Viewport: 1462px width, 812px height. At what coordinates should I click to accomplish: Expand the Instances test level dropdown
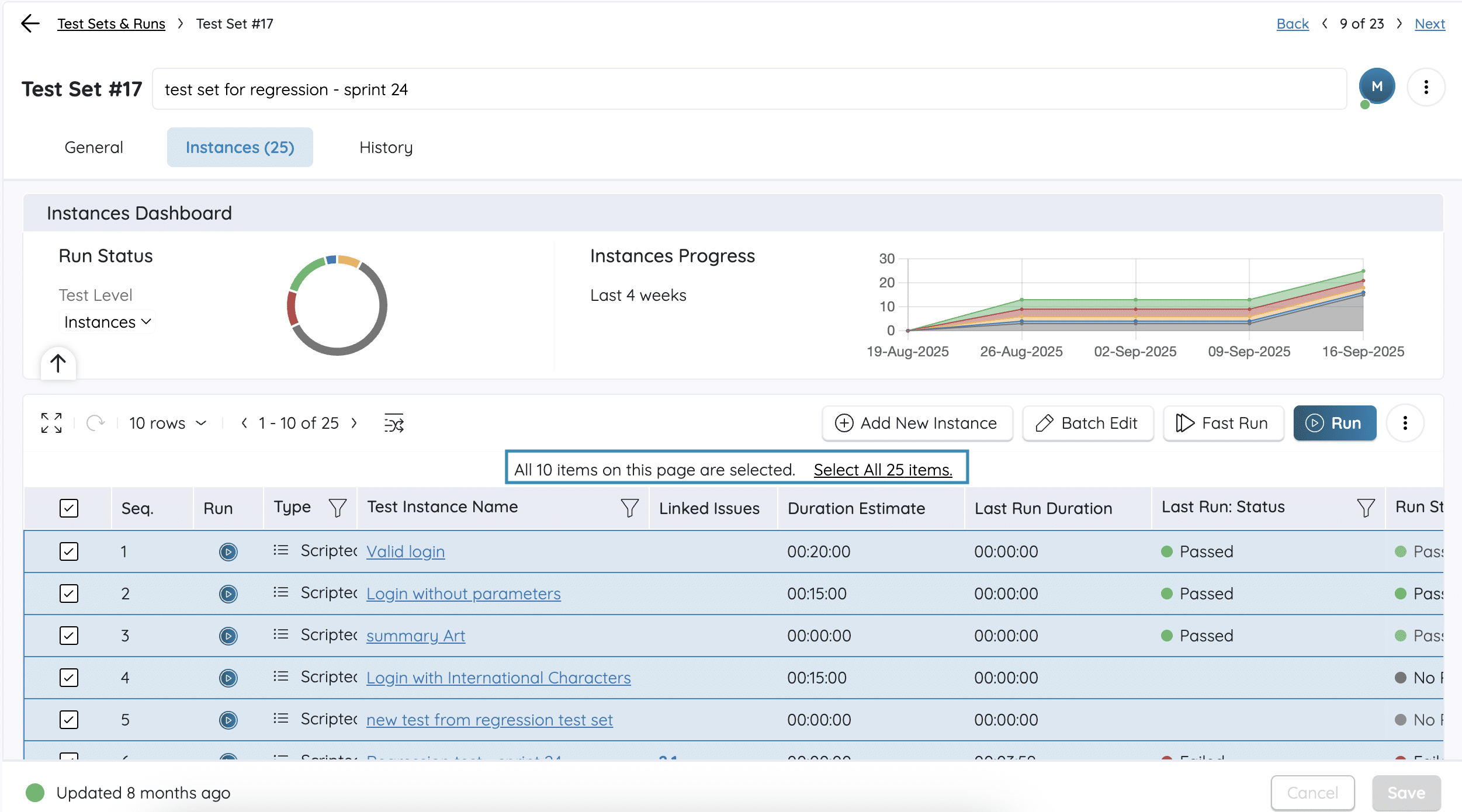[108, 322]
